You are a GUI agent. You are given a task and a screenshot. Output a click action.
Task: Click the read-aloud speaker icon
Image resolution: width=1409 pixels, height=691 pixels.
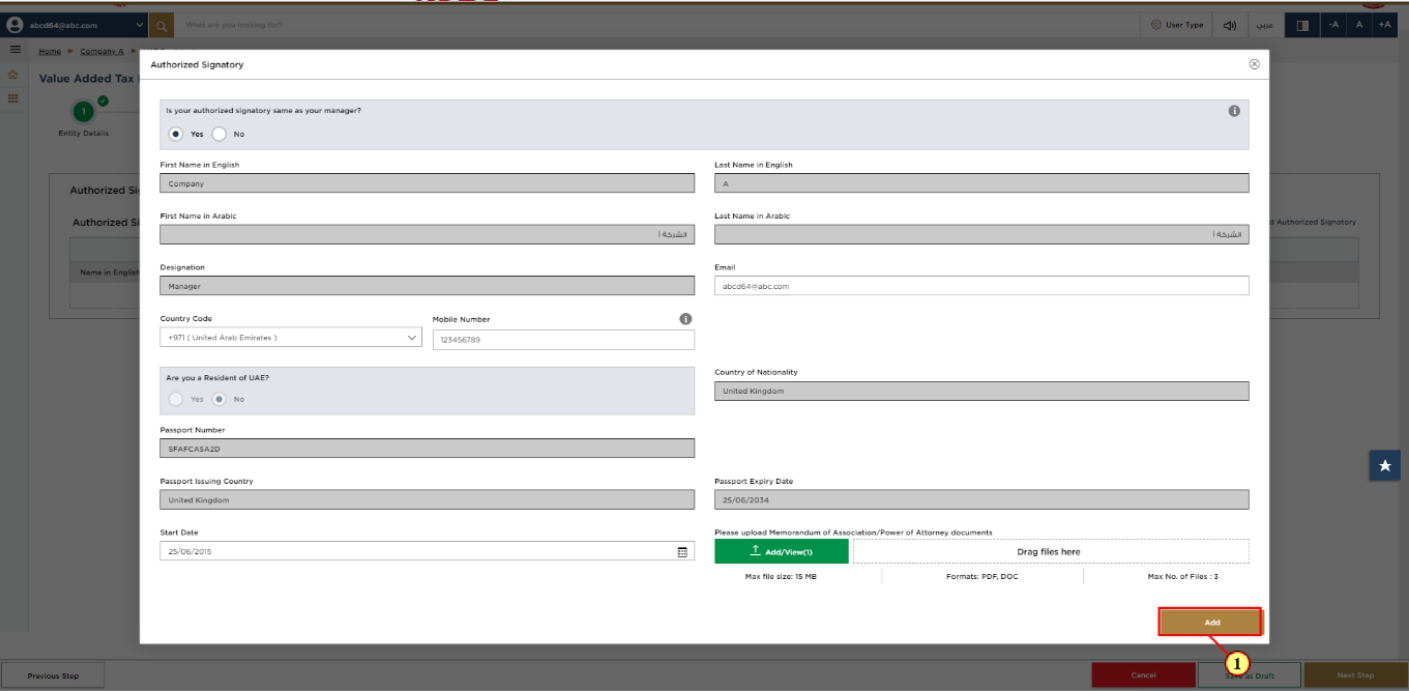pyautogui.click(x=1229, y=25)
